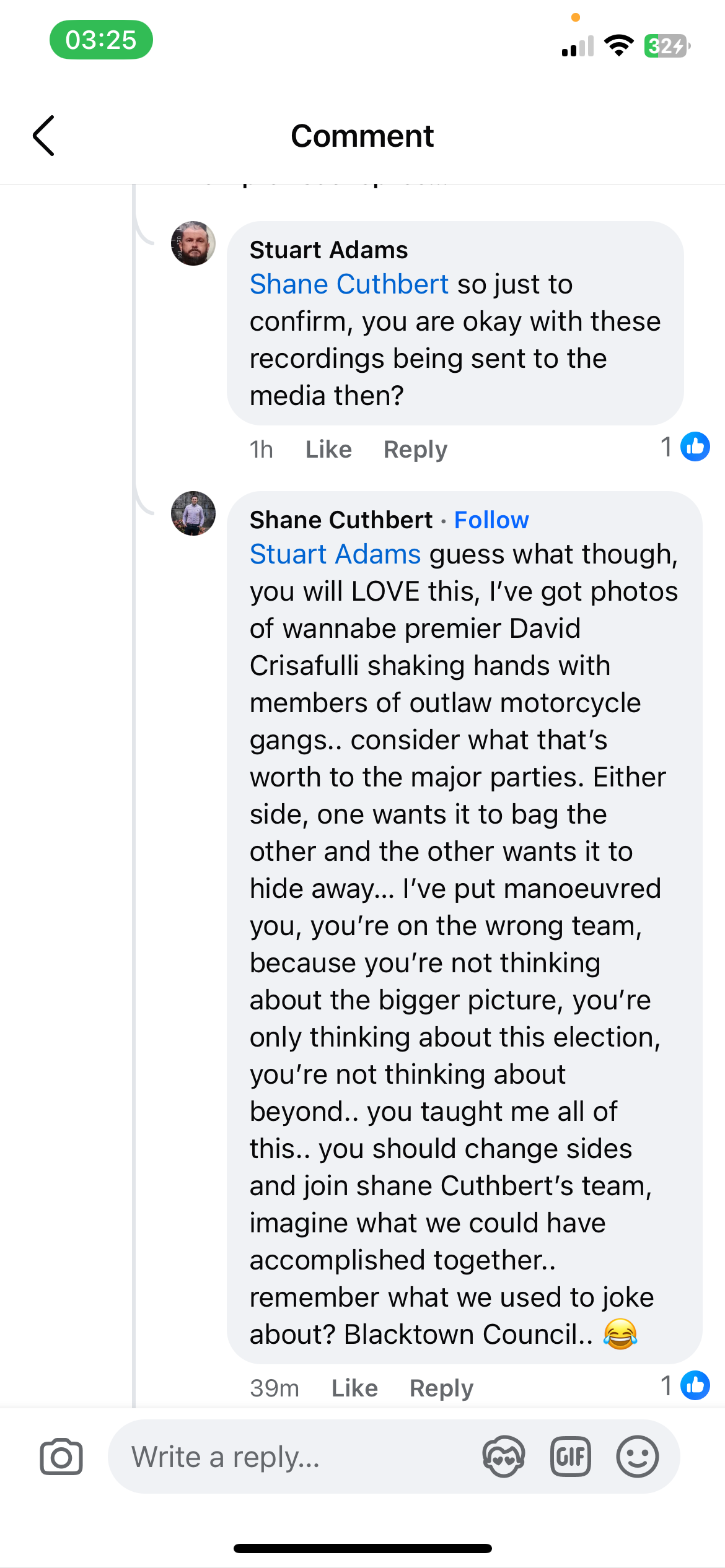Screen dimensions: 725x1568
Task: Follow Shane Cuthbert
Action: click(491, 520)
